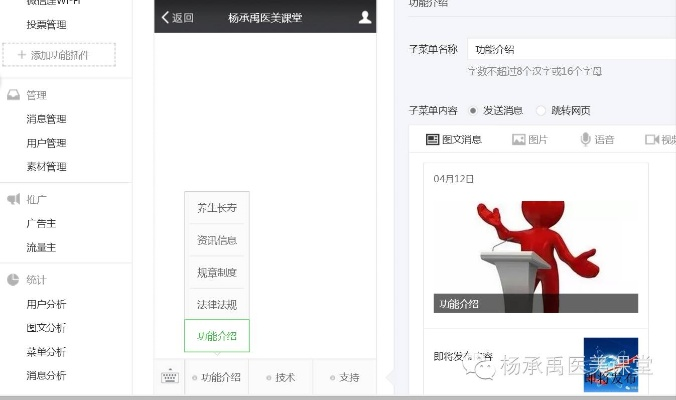Viewport: 676px width, 400px height.
Task: Click the 返回 back arrow in phone preview
Action: click(x=166, y=18)
